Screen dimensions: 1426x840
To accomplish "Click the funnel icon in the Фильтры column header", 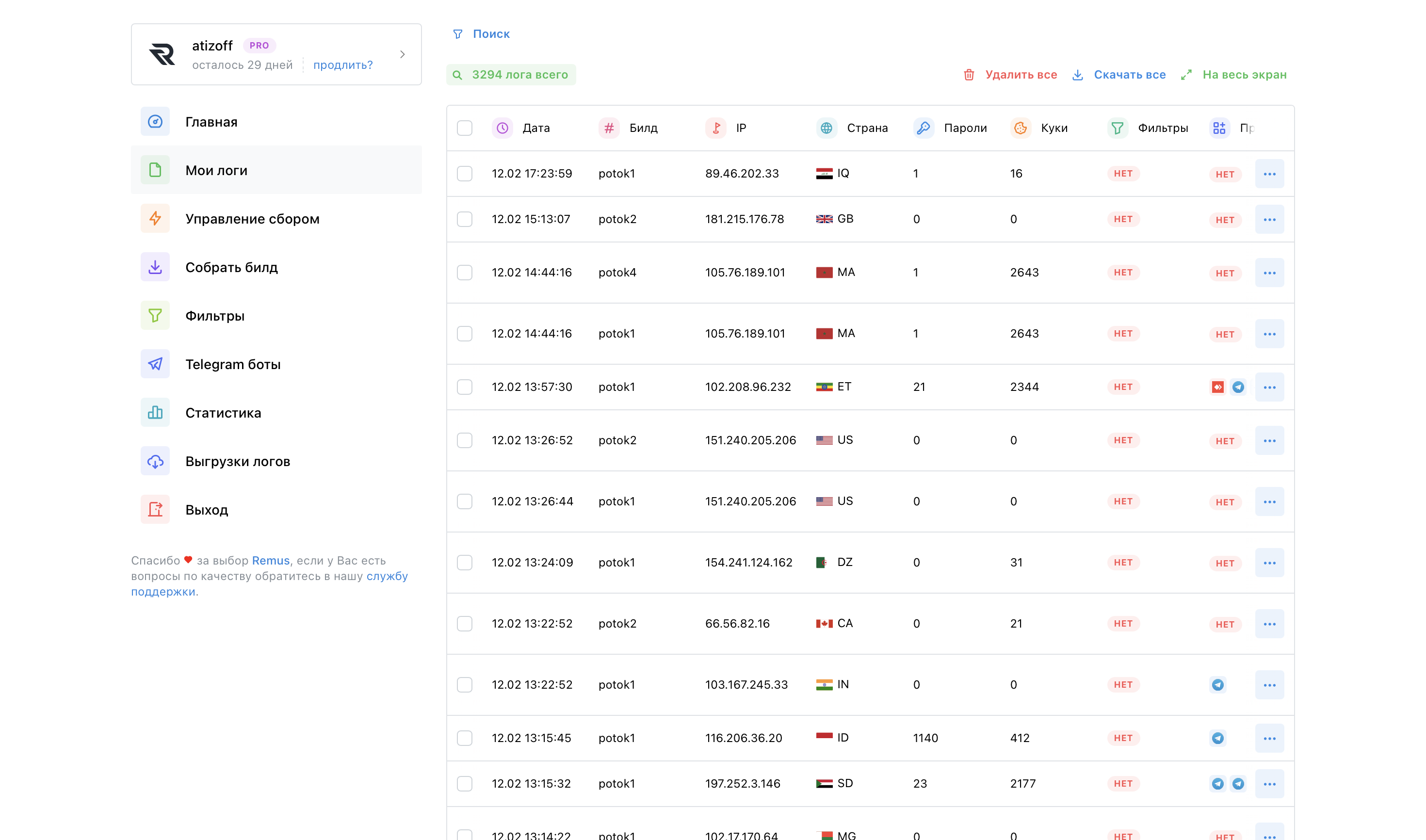I will point(1118,128).
